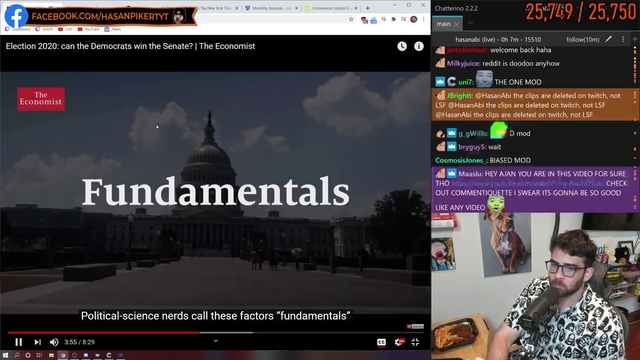Exit full screen in the player
Screen dimensions: 640x360
pos(415,342)
